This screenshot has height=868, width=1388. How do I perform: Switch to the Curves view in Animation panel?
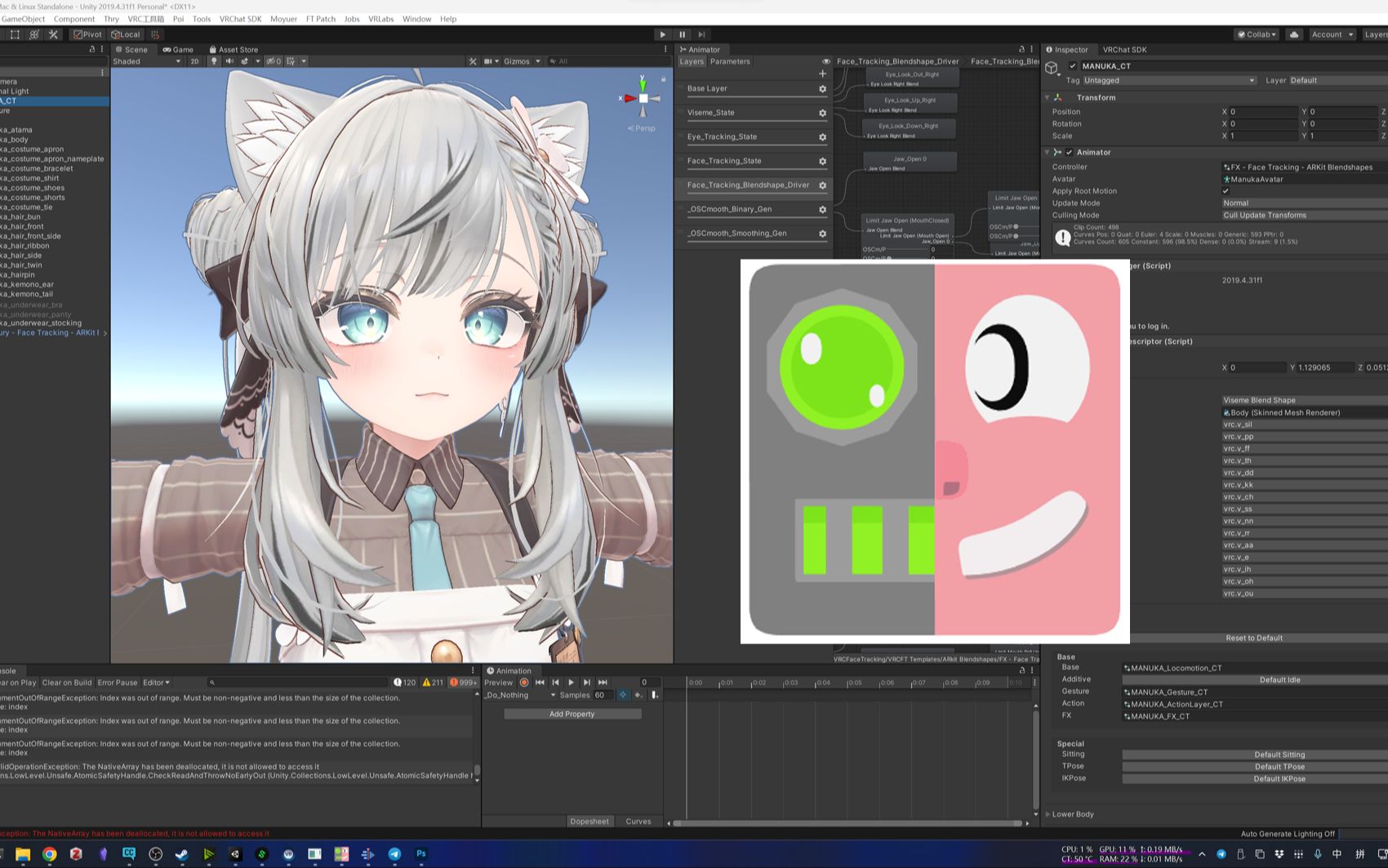coord(638,821)
